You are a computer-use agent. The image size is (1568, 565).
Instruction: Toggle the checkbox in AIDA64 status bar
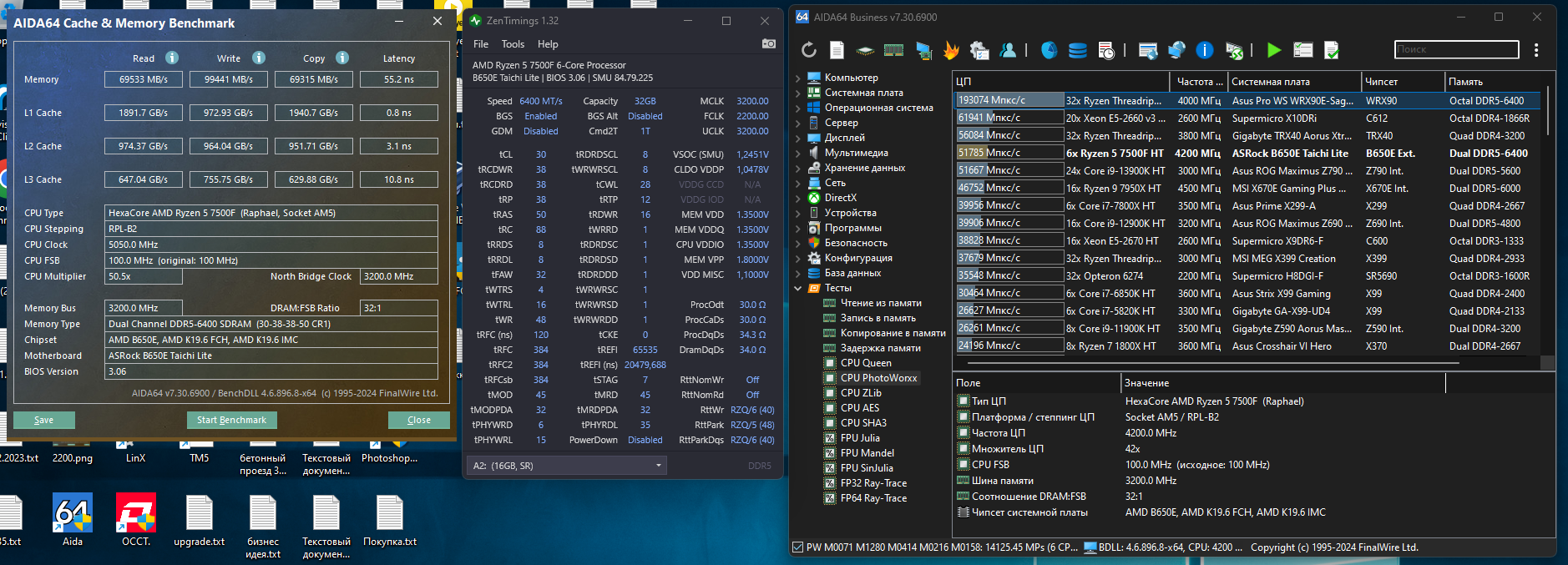[x=797, y=547]
